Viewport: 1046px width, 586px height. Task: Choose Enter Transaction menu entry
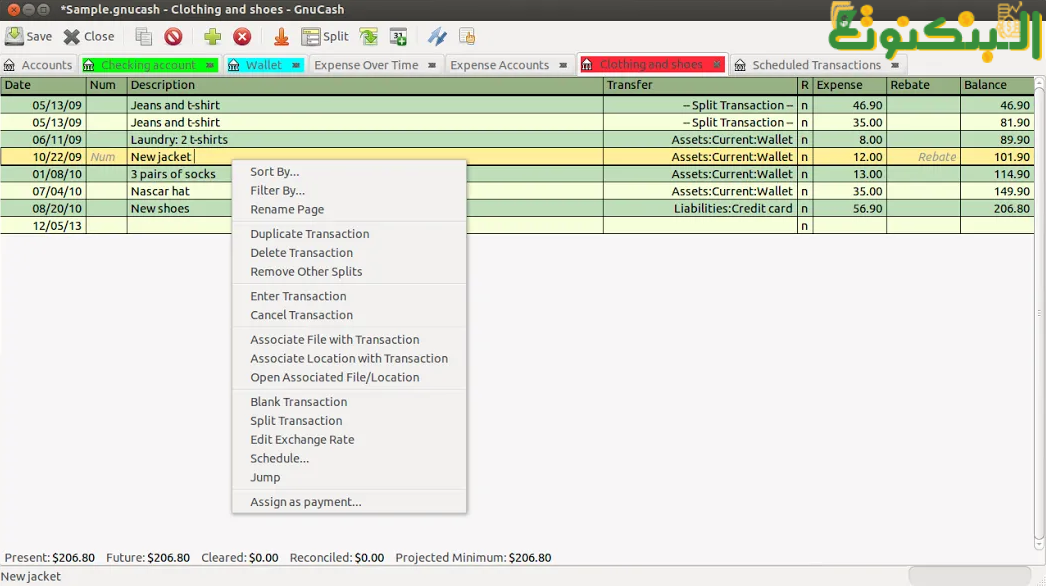click(x=349, y=296)
